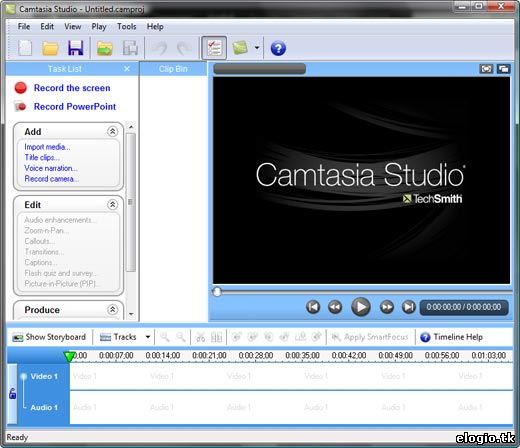Image resolution: width=520 pixels, height=448 pixels.
Task: Save the project using the floppy disk icon
Action: (x=76, y=48)
